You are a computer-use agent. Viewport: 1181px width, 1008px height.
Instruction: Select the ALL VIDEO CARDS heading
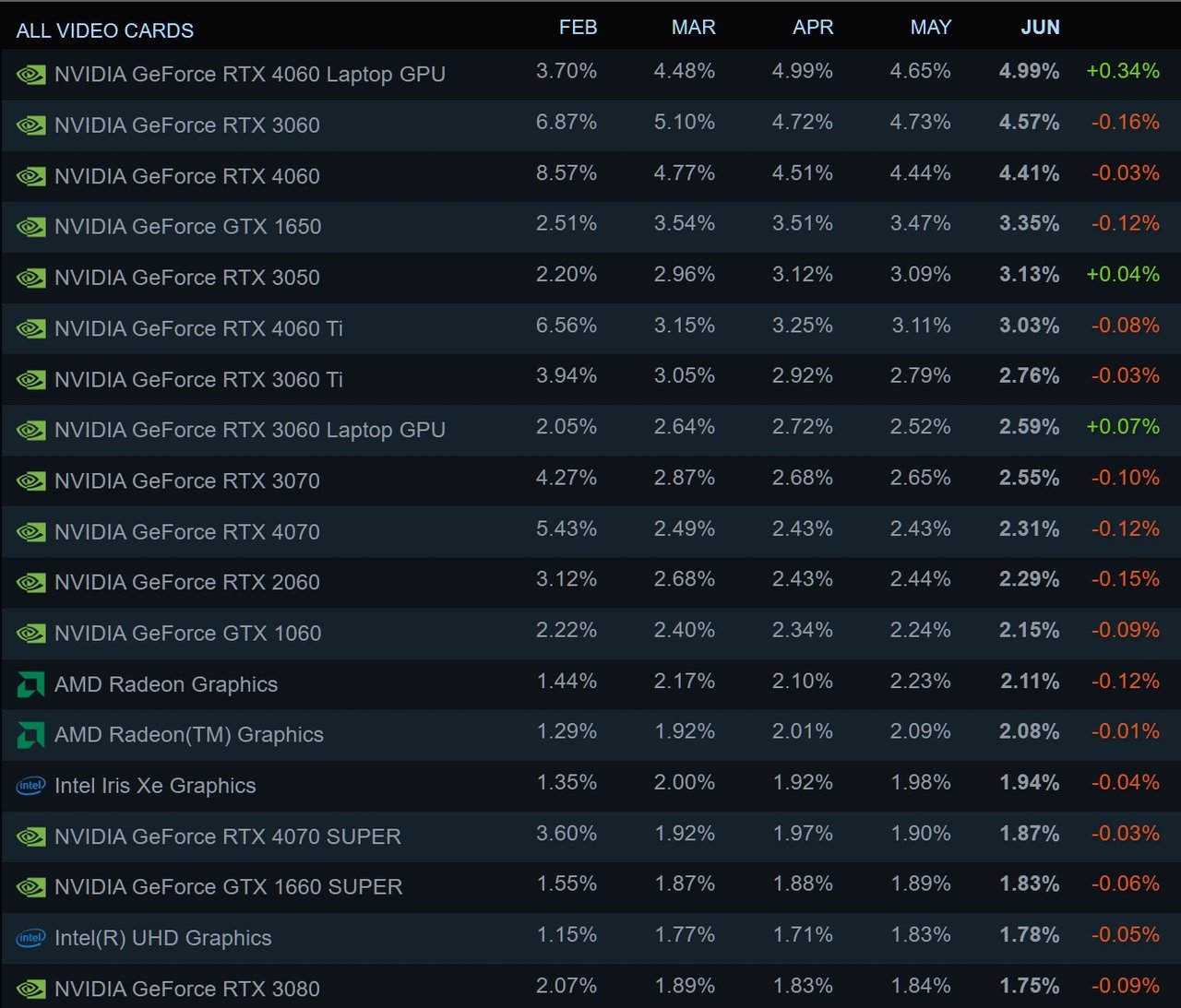(105, 30)
